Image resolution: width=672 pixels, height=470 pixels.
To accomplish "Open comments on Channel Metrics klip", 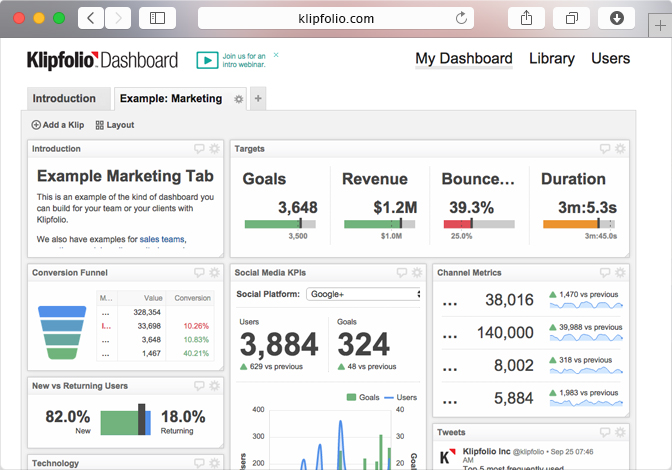I will 605,272.
